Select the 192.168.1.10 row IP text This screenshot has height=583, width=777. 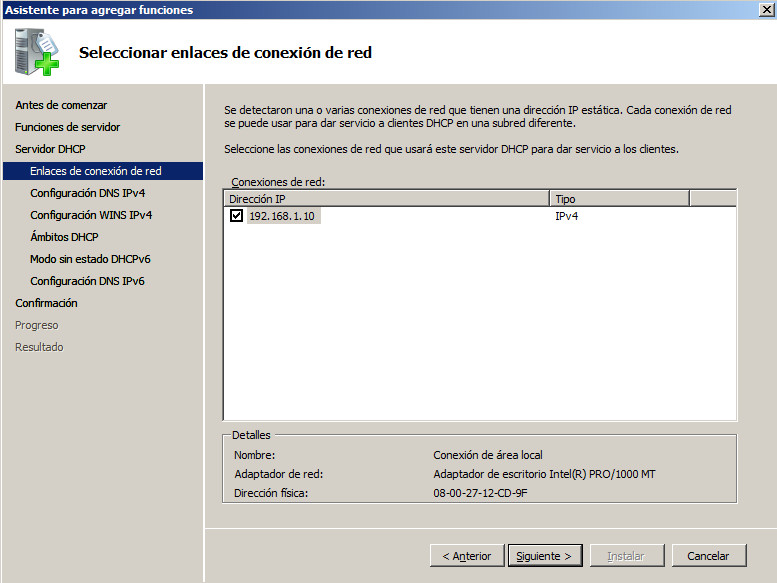coord(283,216)
